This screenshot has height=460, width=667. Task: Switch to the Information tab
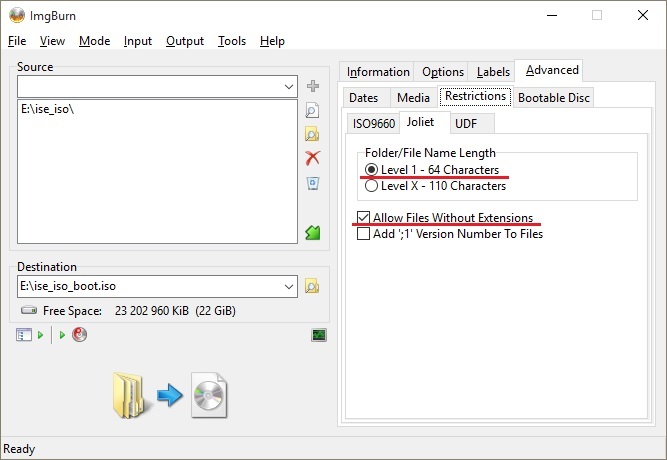click(x=378, y=72)
